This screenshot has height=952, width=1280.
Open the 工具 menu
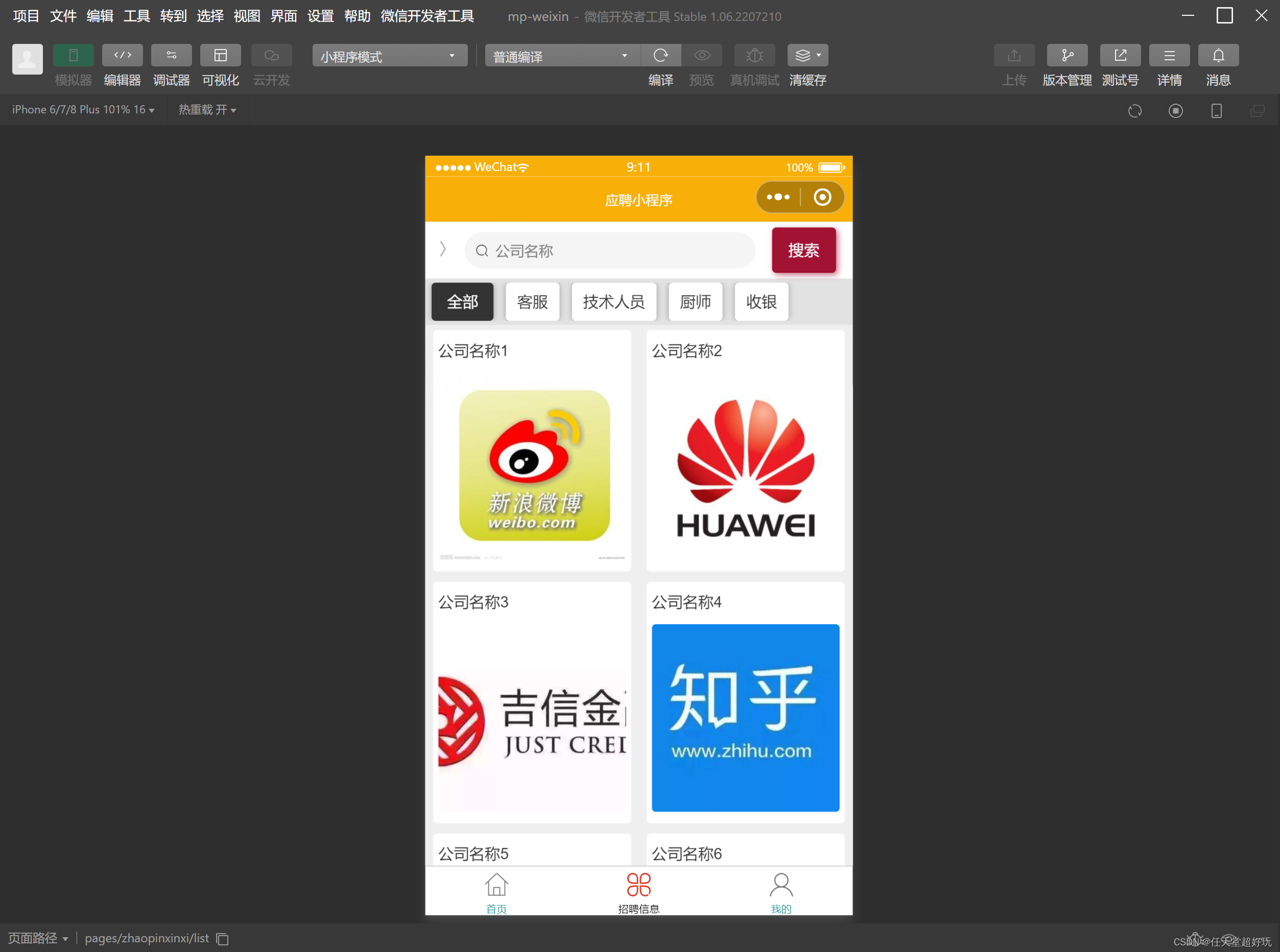[x=136, y=16]
